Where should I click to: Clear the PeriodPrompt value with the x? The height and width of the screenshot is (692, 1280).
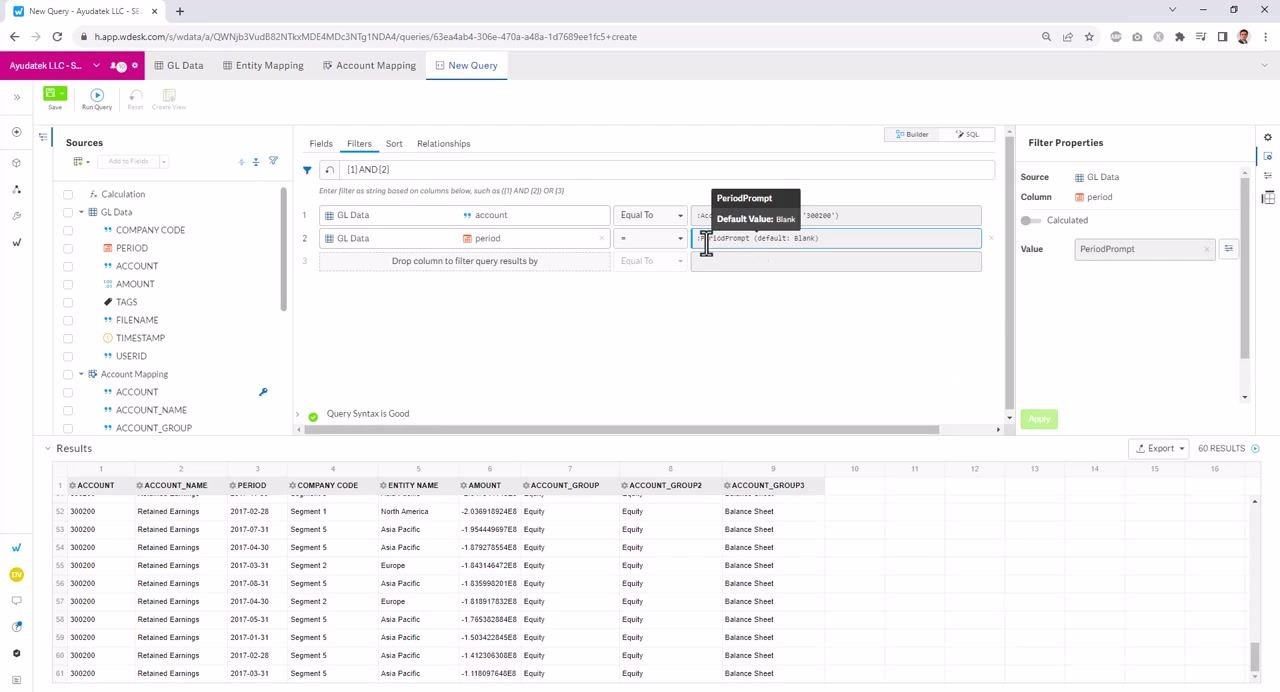pos(1207,249)
